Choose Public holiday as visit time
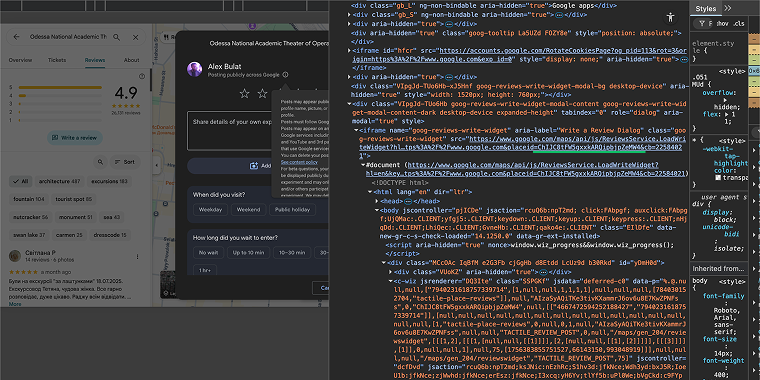The image size is (760, 380). point(293,210)
